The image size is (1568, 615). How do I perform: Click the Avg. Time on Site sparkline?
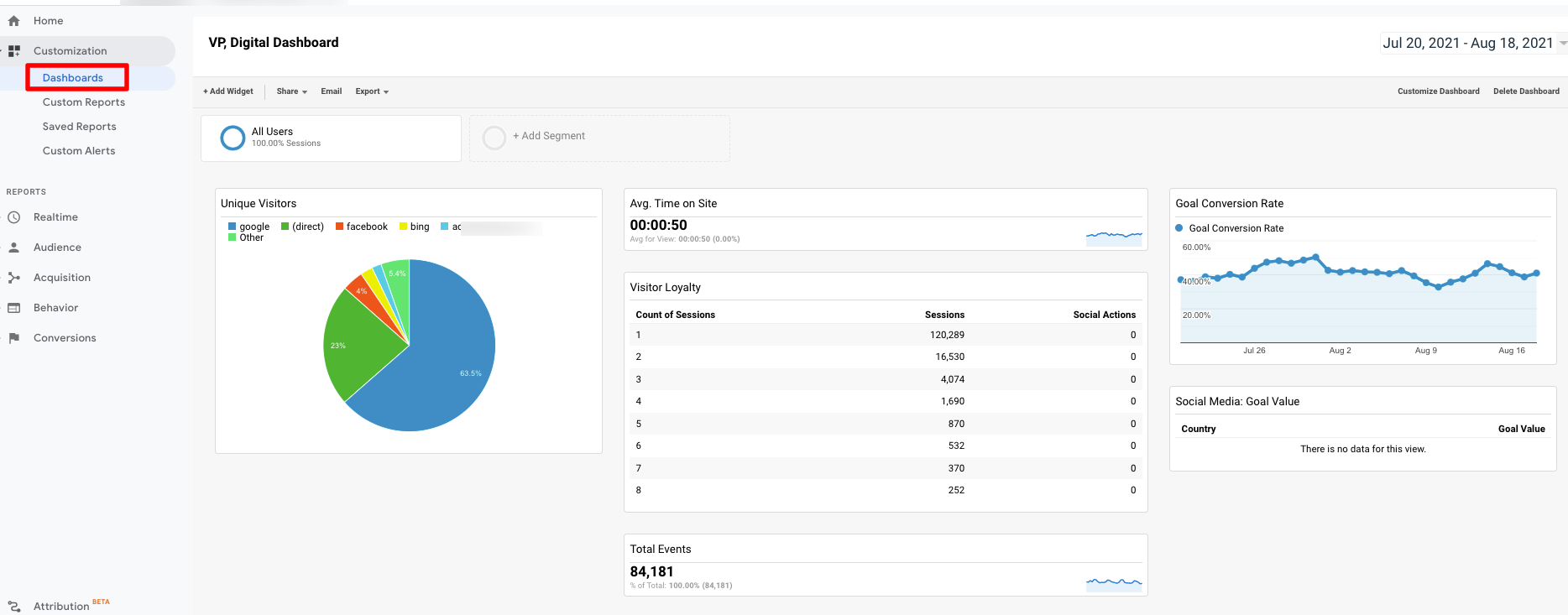pos(1114,237)
